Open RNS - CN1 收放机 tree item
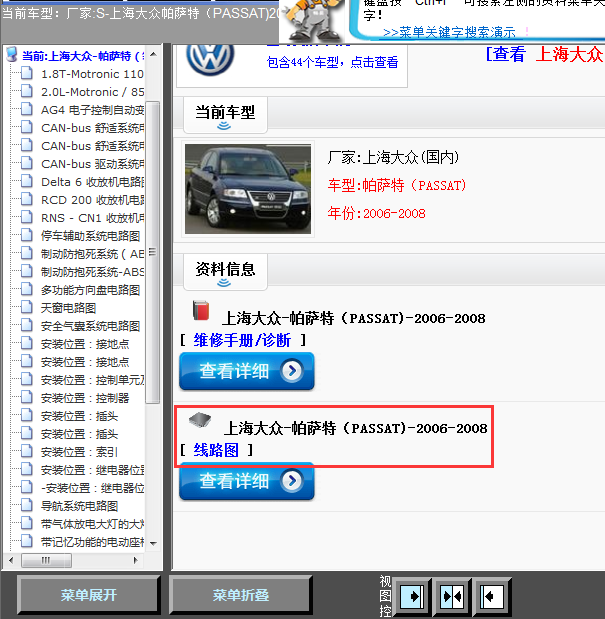This screenshot has width=605, height=619. (92, 218)
